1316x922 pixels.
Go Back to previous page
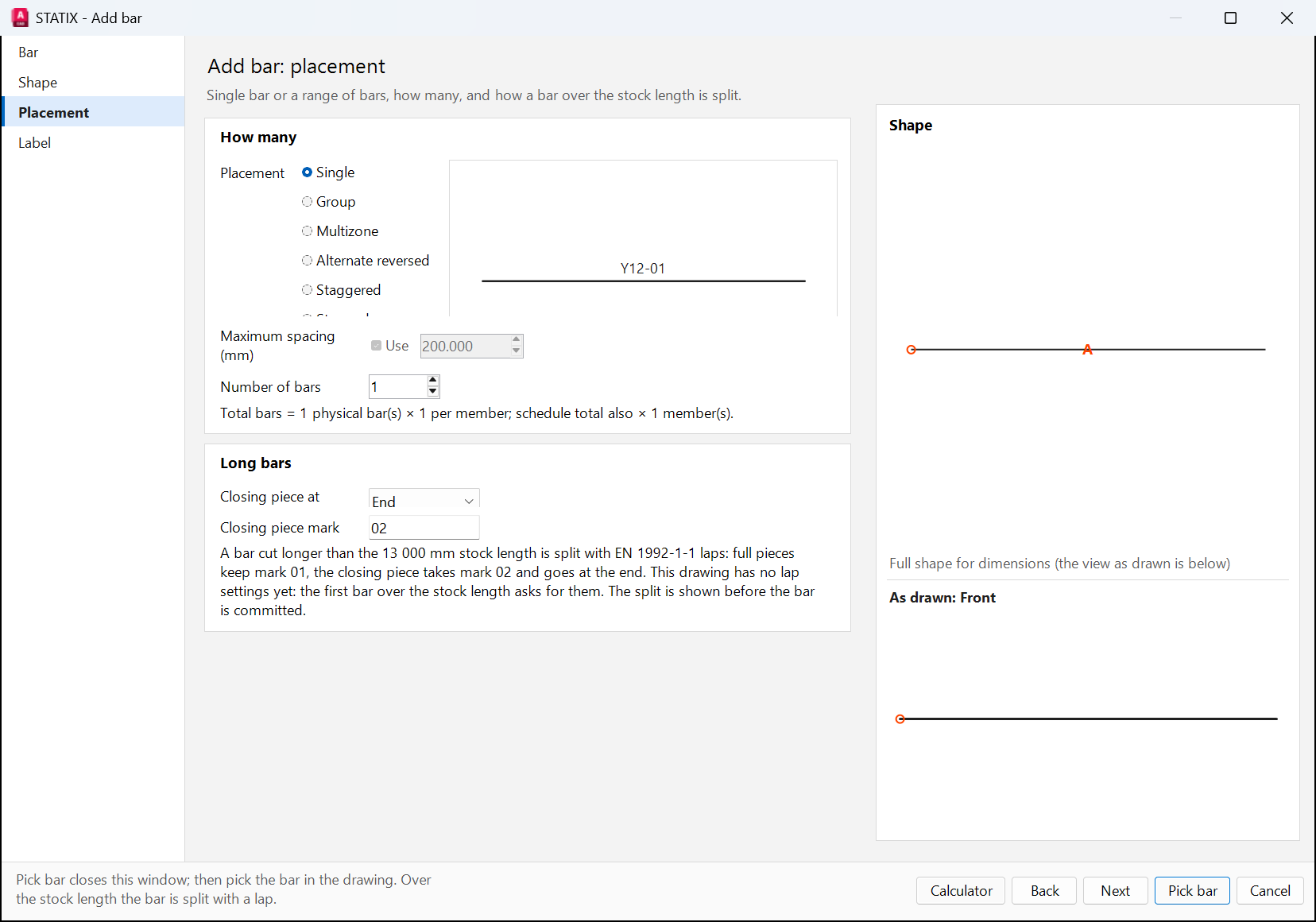point(1044,891)
